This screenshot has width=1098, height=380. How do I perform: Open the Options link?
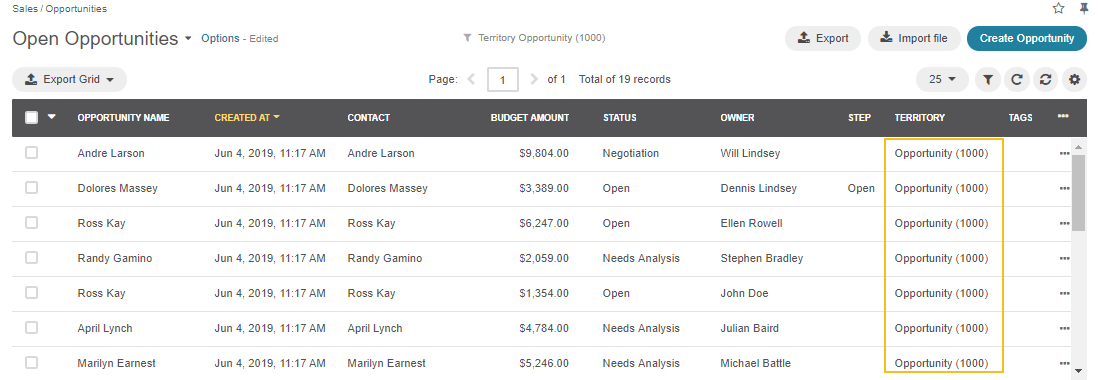pyautogui.click(x=220, y=38)
